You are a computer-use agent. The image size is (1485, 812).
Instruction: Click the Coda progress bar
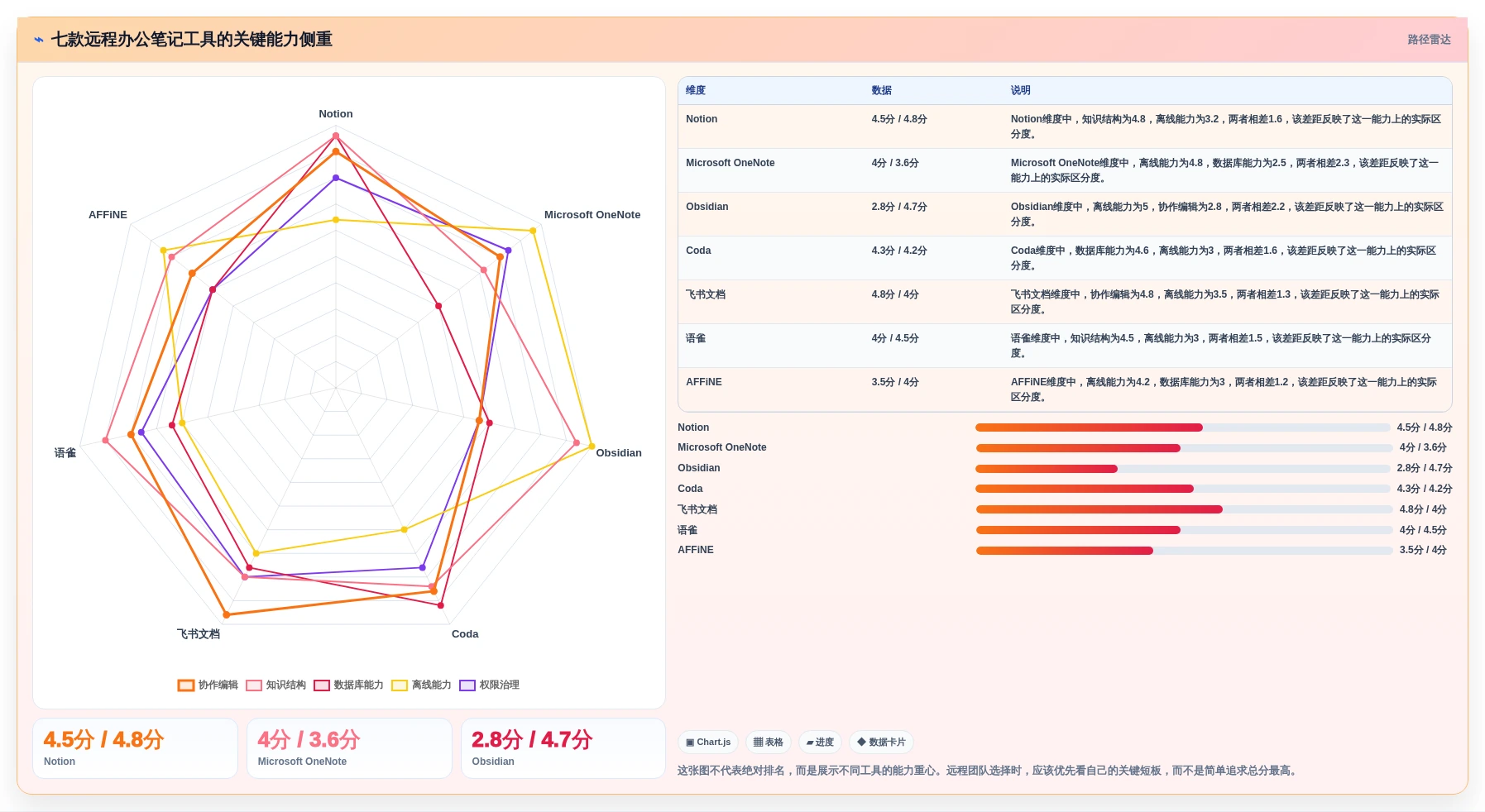coord(1182,489)
